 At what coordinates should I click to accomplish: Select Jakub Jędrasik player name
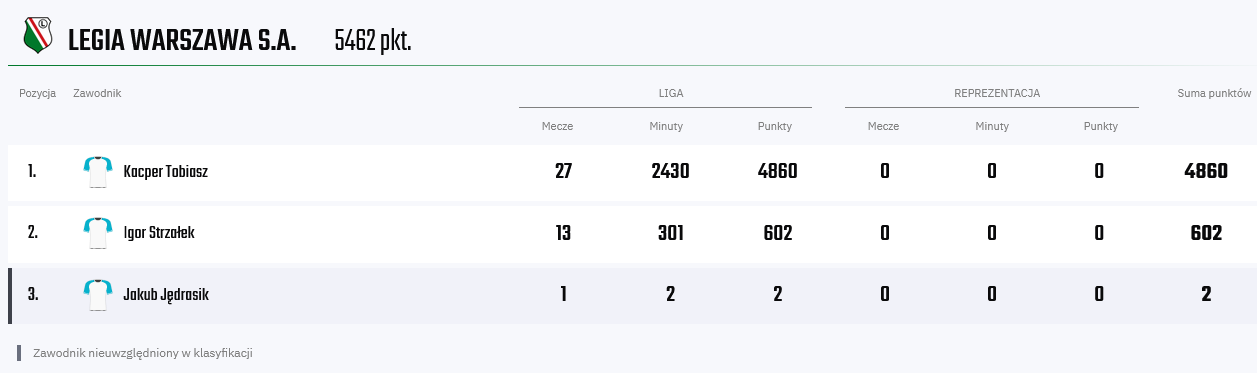coord(166,295)
